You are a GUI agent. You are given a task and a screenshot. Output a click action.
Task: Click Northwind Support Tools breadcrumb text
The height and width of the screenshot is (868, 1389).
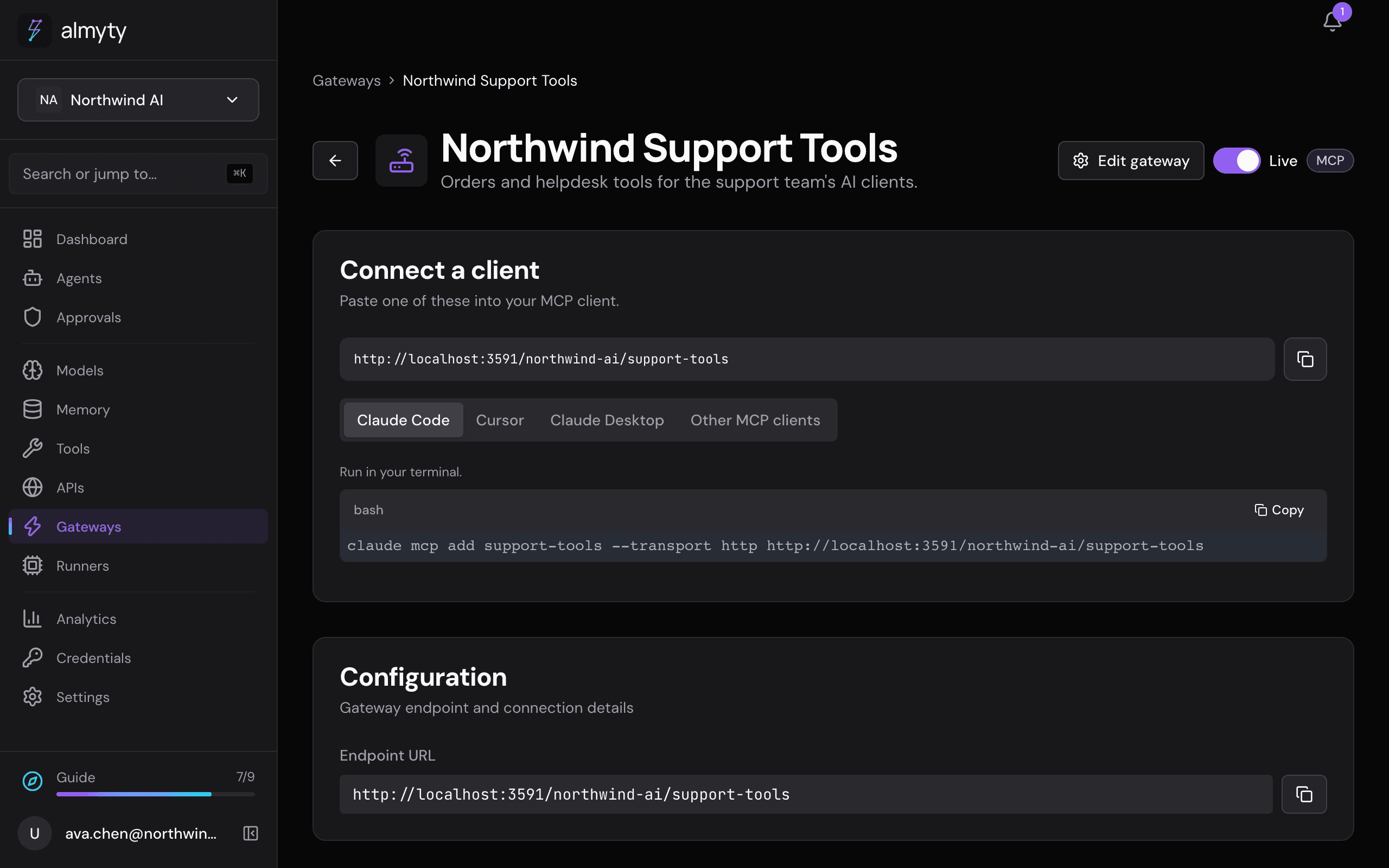489,80
